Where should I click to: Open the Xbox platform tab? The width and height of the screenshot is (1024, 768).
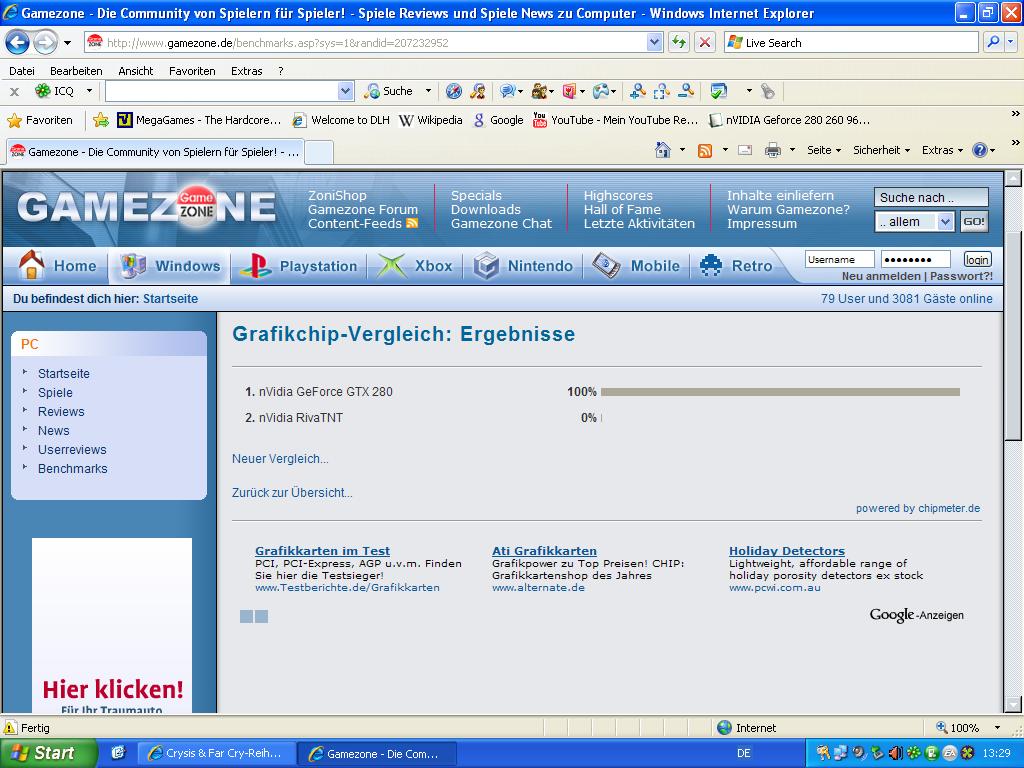tap(415, 266)
